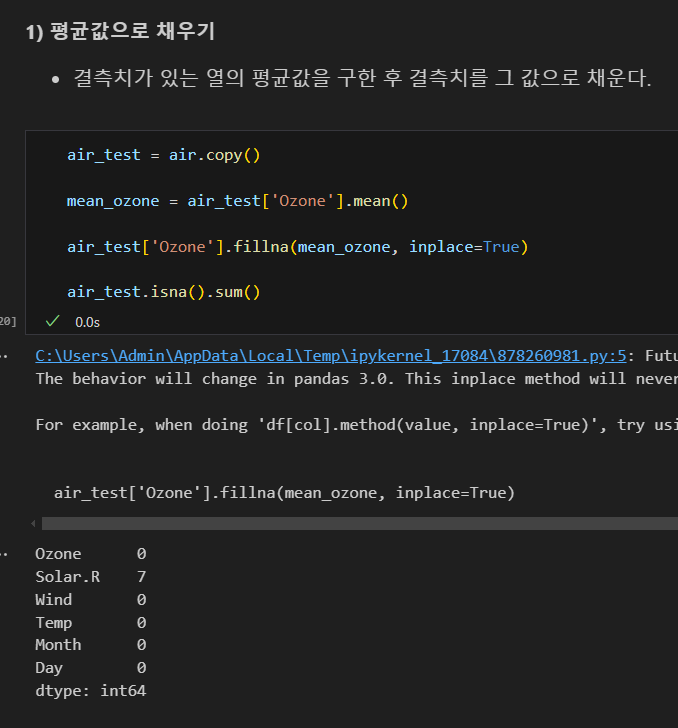Open the ipykernel temp file path link
The width and height of the screenshot is (678, 728).
pos(331,356)
